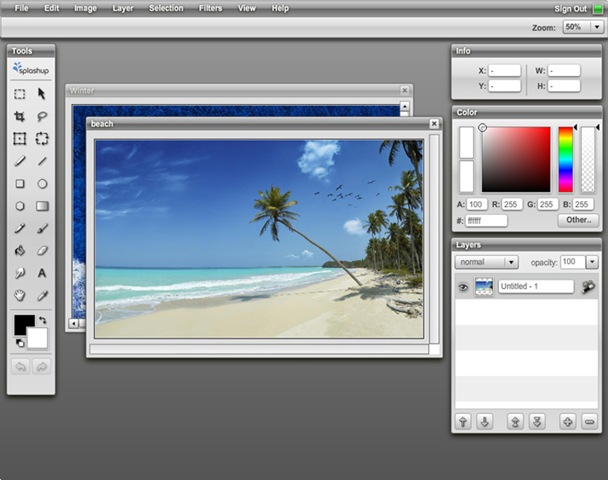The width and height of the screenshot is (608, 480).
Task: Click the Other.. color button
Action: 578,220
